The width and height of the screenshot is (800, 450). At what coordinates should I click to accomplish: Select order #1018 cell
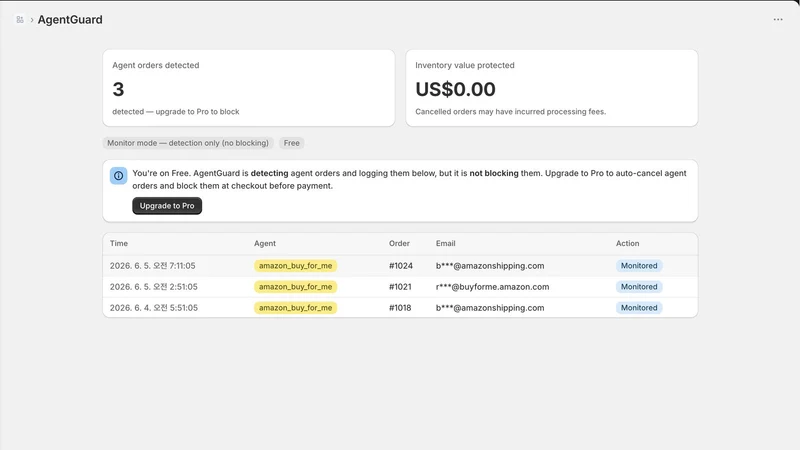point(400,308)
